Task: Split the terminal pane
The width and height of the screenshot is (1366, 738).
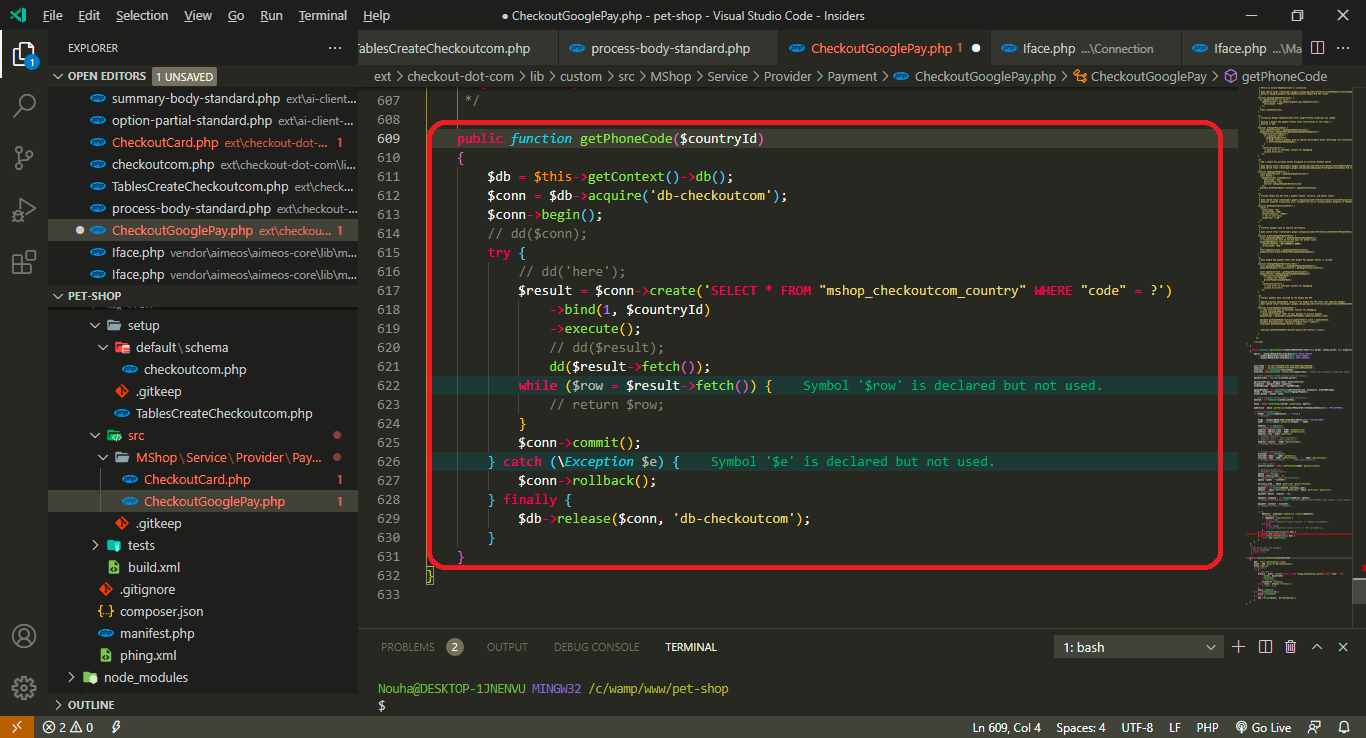Action: [x=1265, y=647]
